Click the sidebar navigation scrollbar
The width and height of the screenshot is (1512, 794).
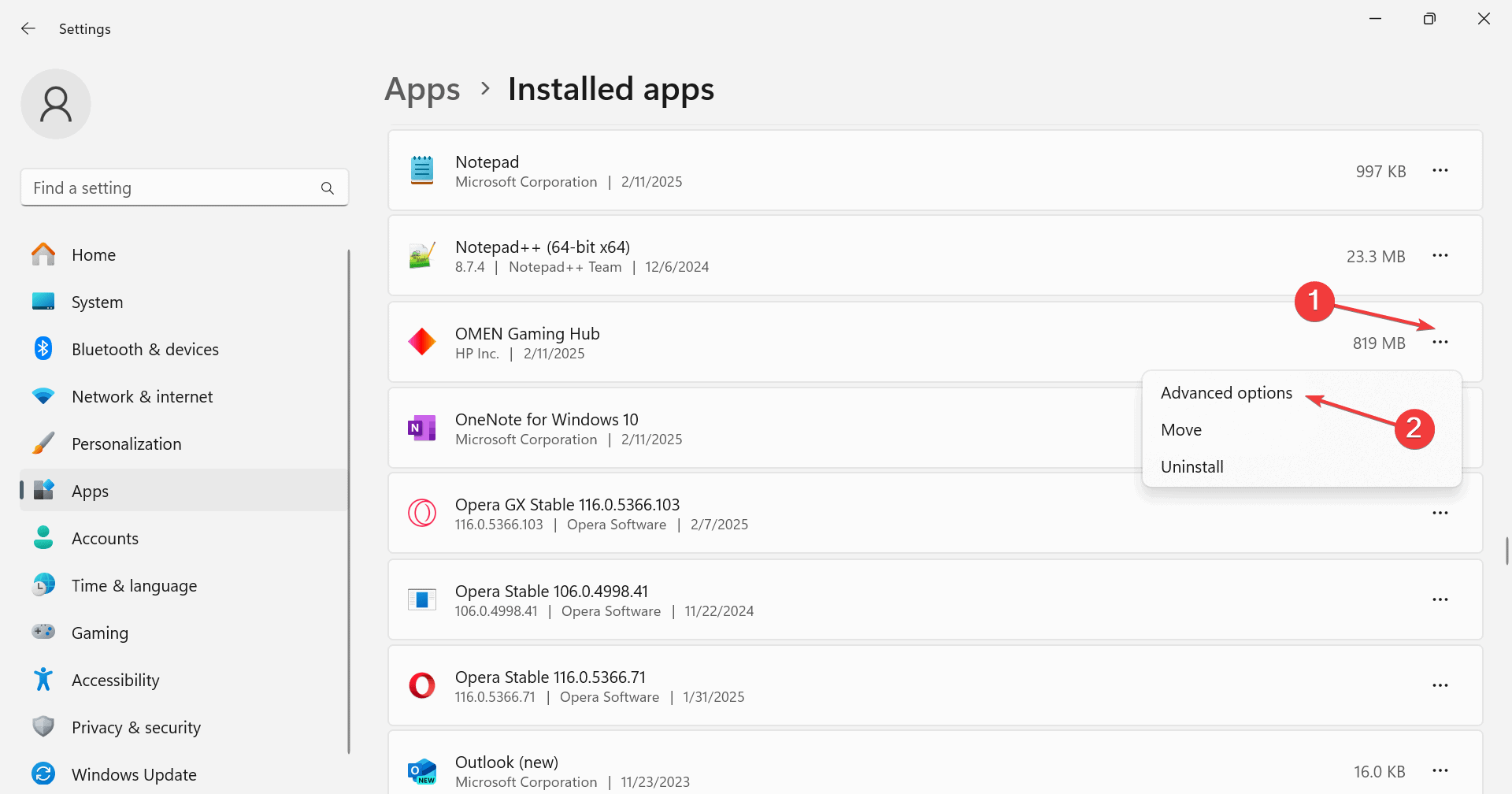point(348,502)
